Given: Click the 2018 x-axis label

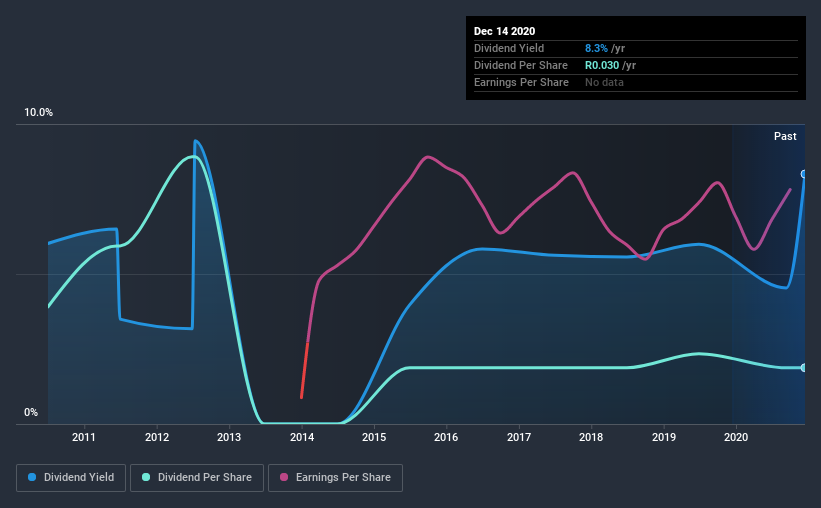Looking at the screenshot, I should click(591, 437).
